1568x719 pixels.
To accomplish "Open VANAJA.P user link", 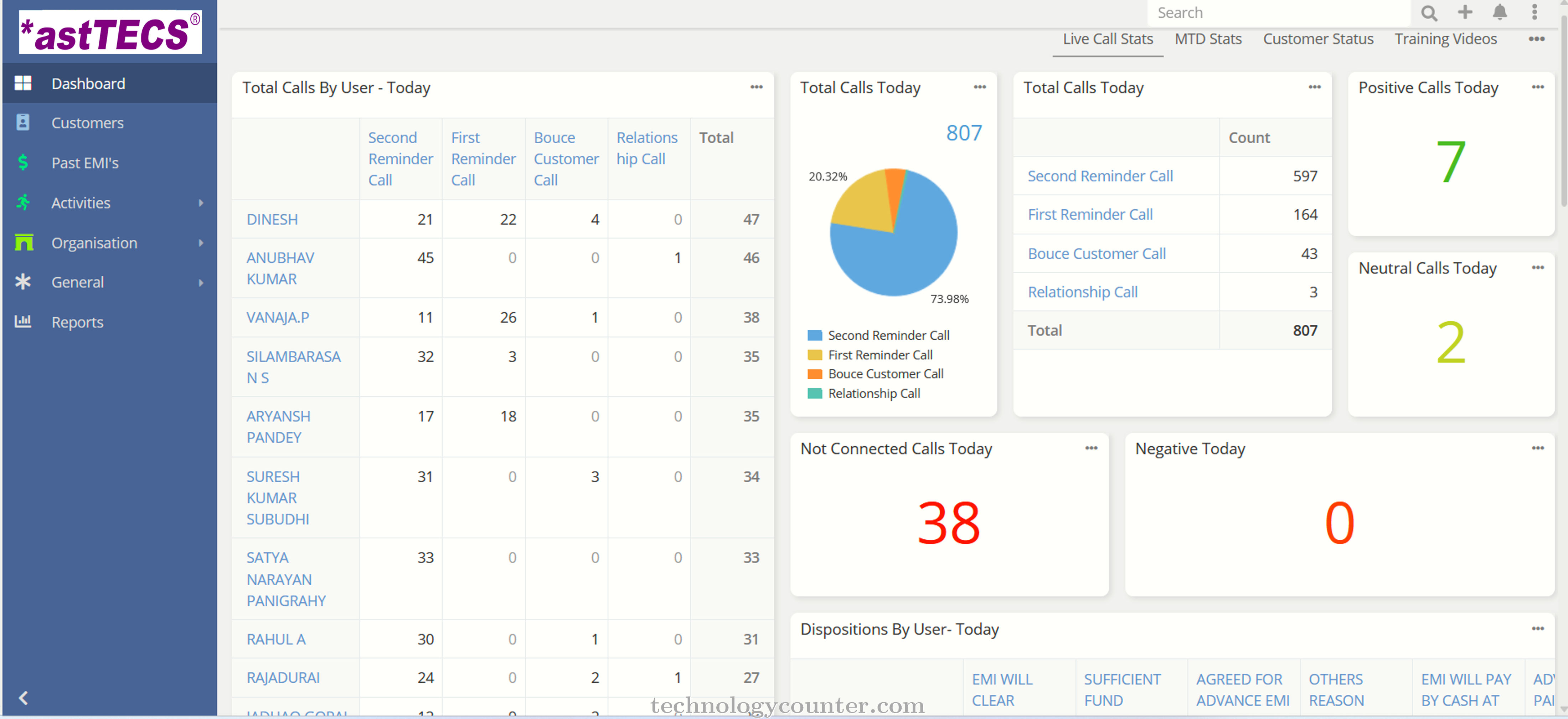I will point(278,317).
